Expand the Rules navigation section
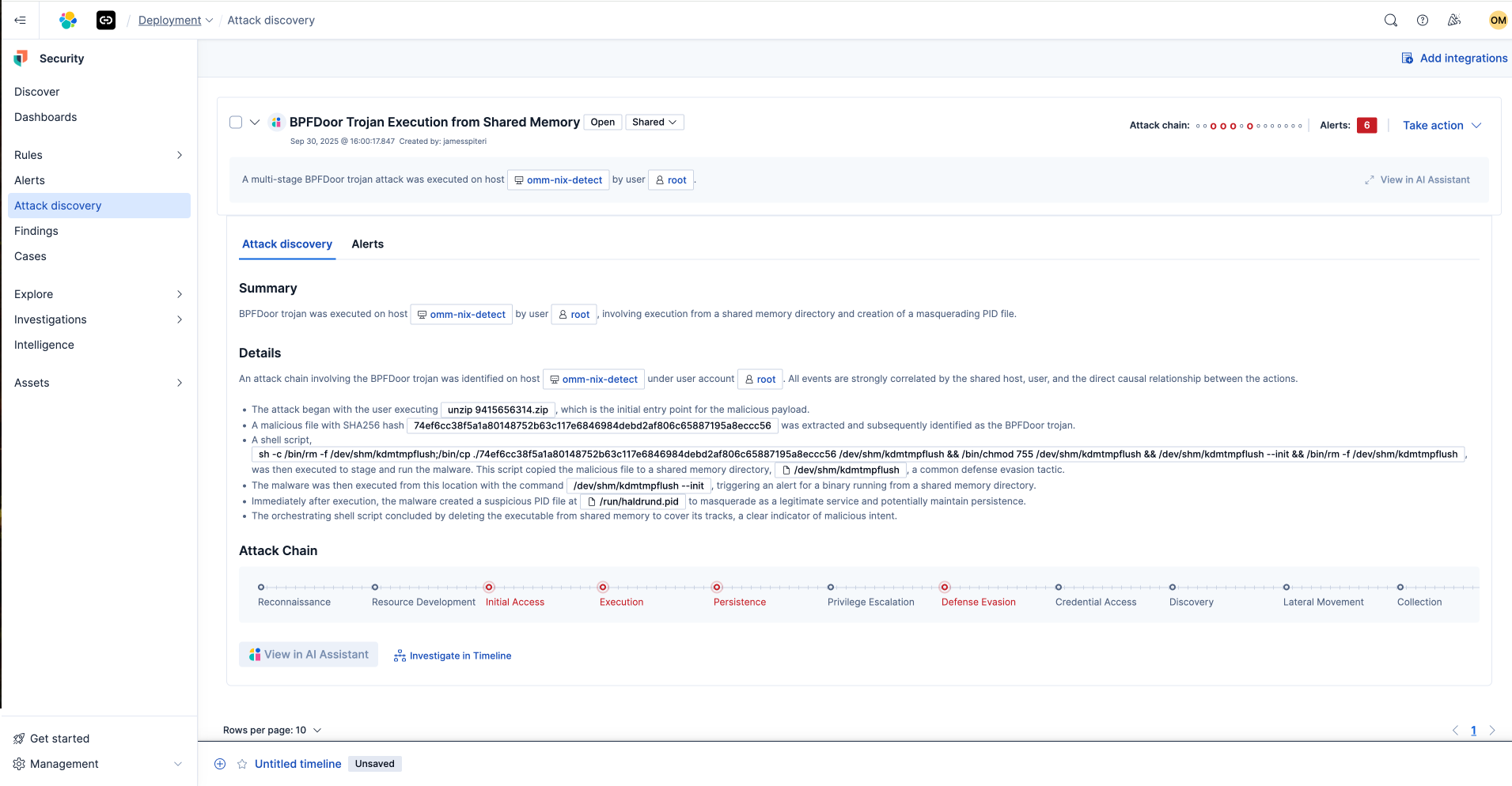This screenshot has width=1512, height=786. click(179, 155)
